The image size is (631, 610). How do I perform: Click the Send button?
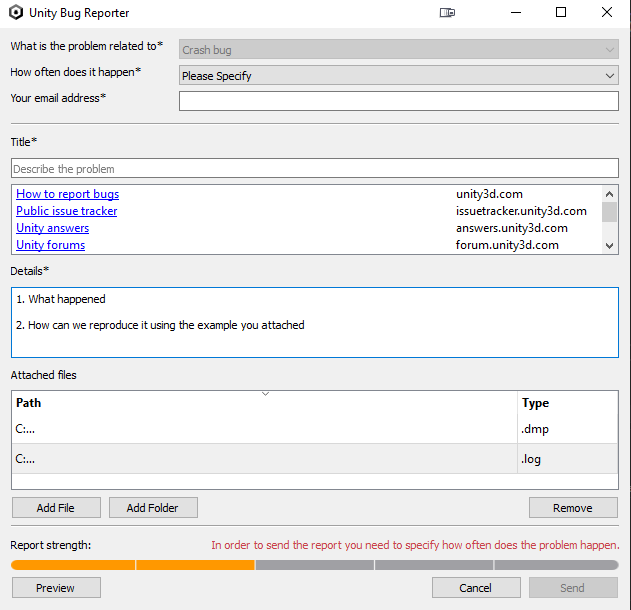coord(573,588)
